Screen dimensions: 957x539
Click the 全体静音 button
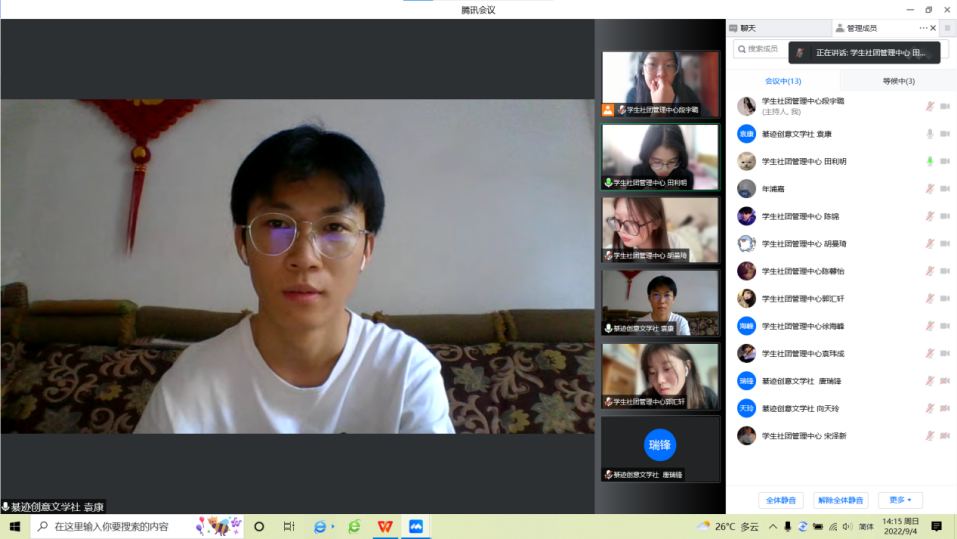[x=780, y=500]
